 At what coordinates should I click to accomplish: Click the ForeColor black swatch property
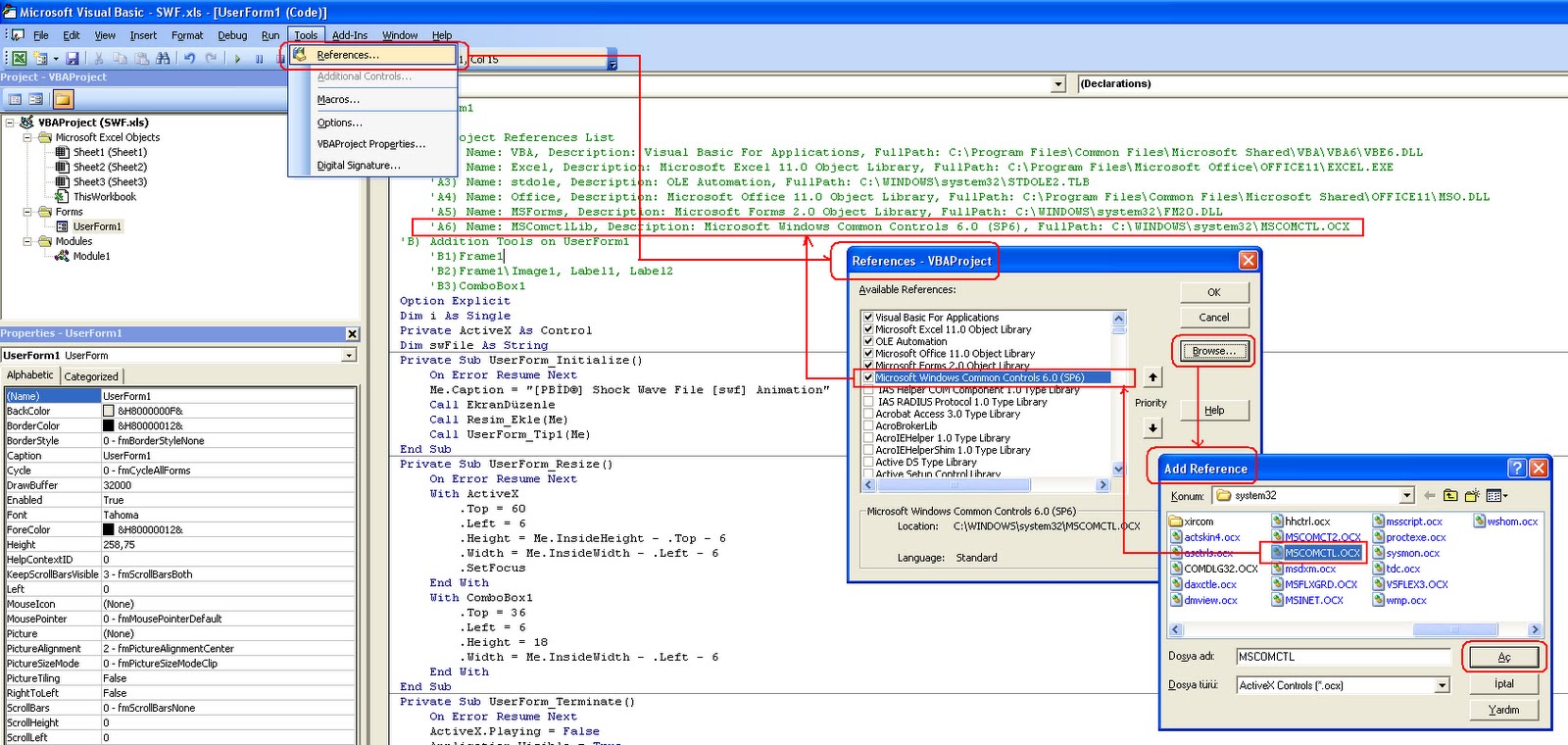[x=109, y=529]
